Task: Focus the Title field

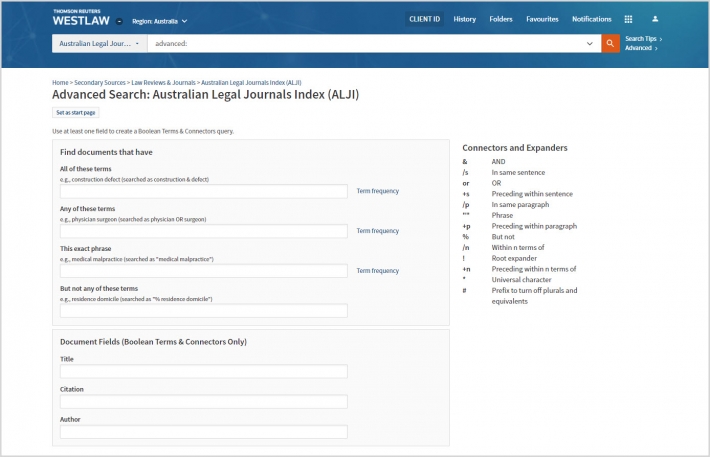Action: tap(204, 371)
